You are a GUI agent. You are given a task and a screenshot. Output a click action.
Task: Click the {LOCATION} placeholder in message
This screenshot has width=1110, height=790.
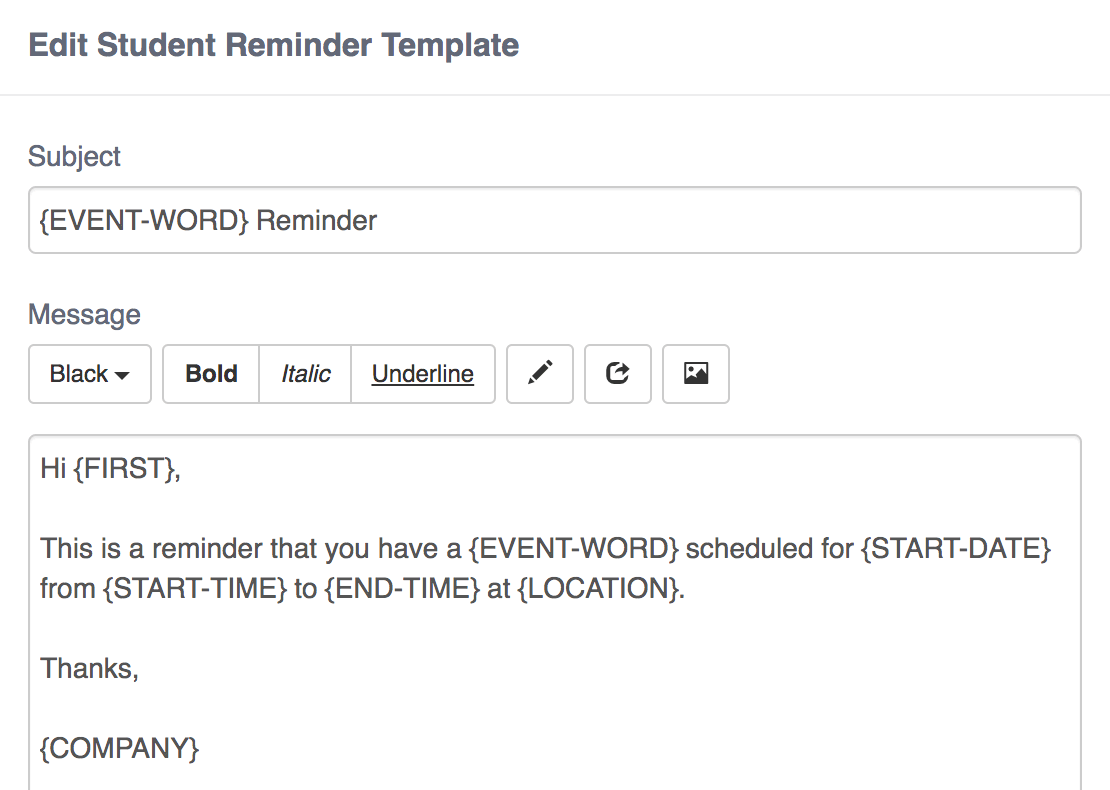pos(598,589)
